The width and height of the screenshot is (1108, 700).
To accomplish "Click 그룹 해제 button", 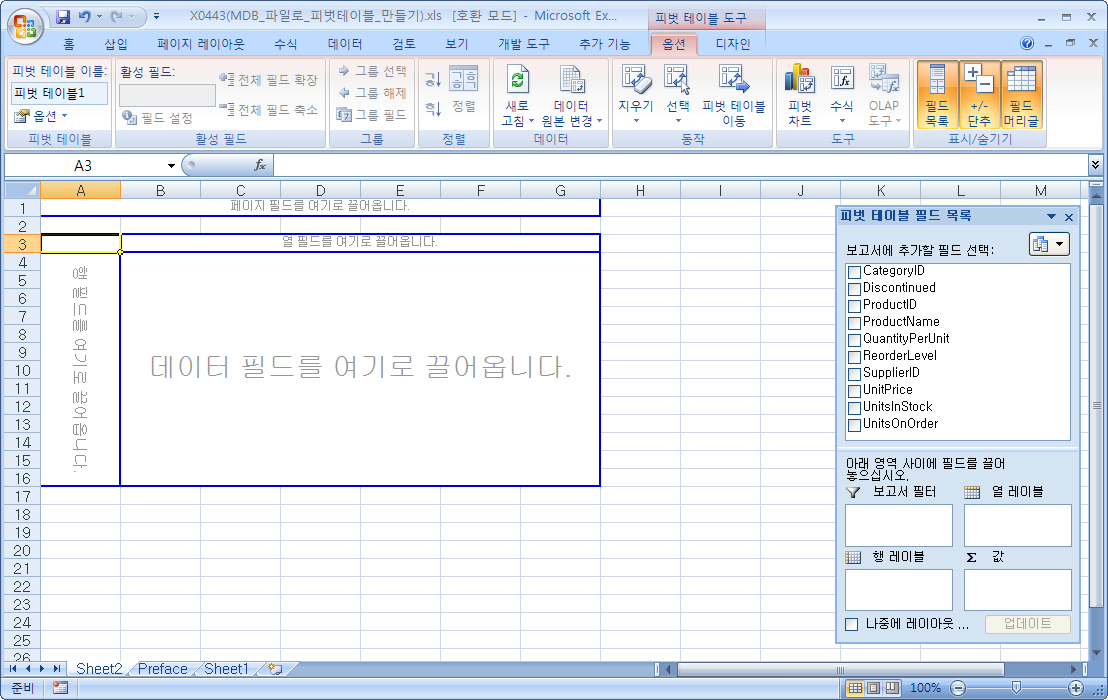I will (x=372, y=93).
